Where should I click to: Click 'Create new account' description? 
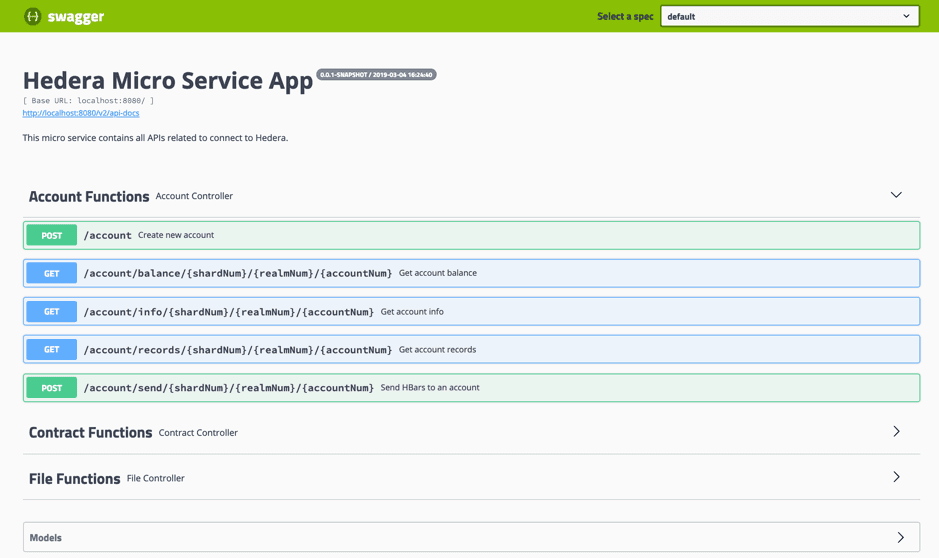click(x=176, y=235)
